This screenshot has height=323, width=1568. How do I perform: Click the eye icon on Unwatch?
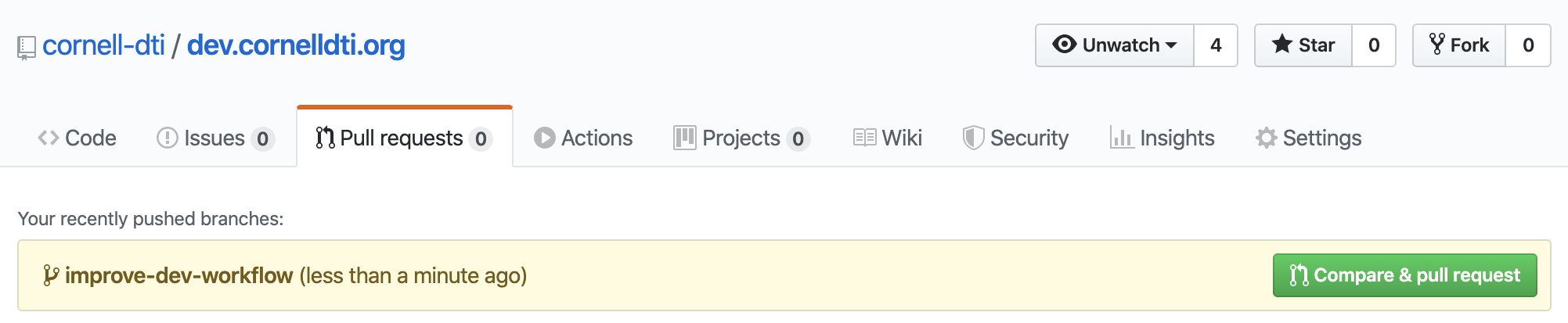1065,44
